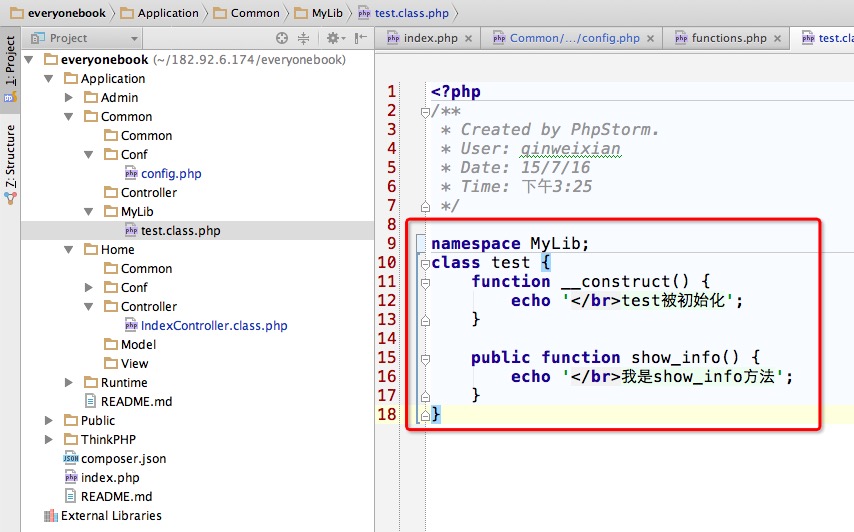Expand the Admin folder arrow

(x=69, y=97)
